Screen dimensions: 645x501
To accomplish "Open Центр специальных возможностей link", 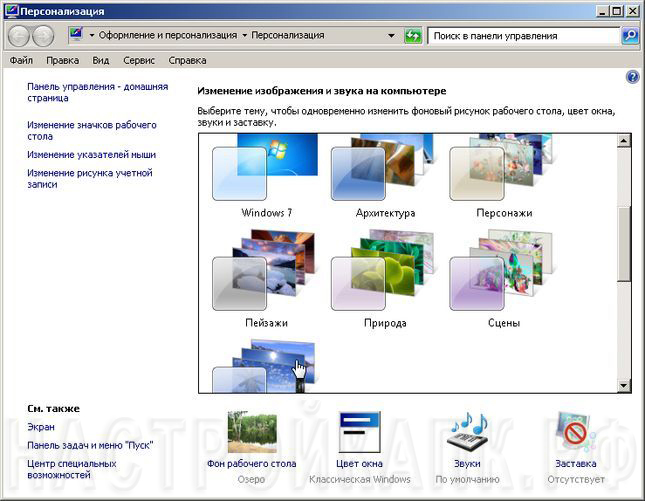I will [x=72, y=469].
